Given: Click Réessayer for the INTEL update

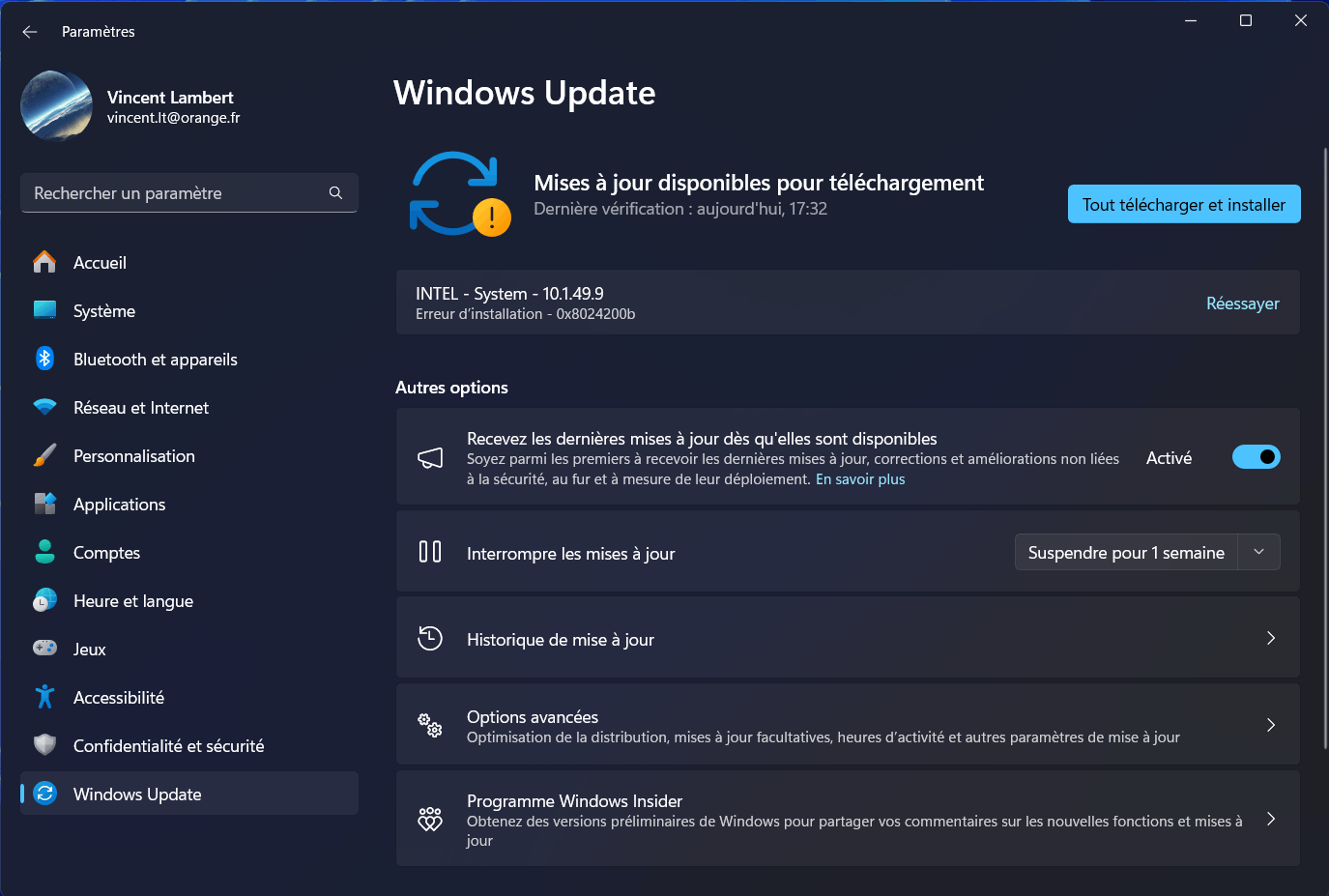Looking at the screenshot, I should coord(1242,303).
